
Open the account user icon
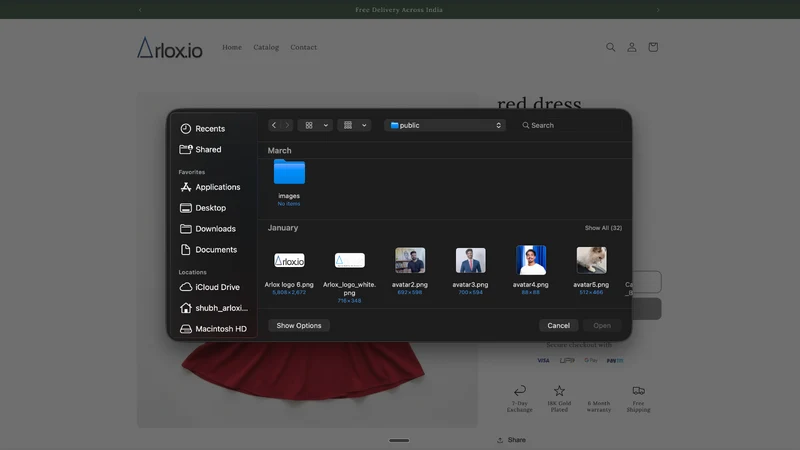[632, 47]
